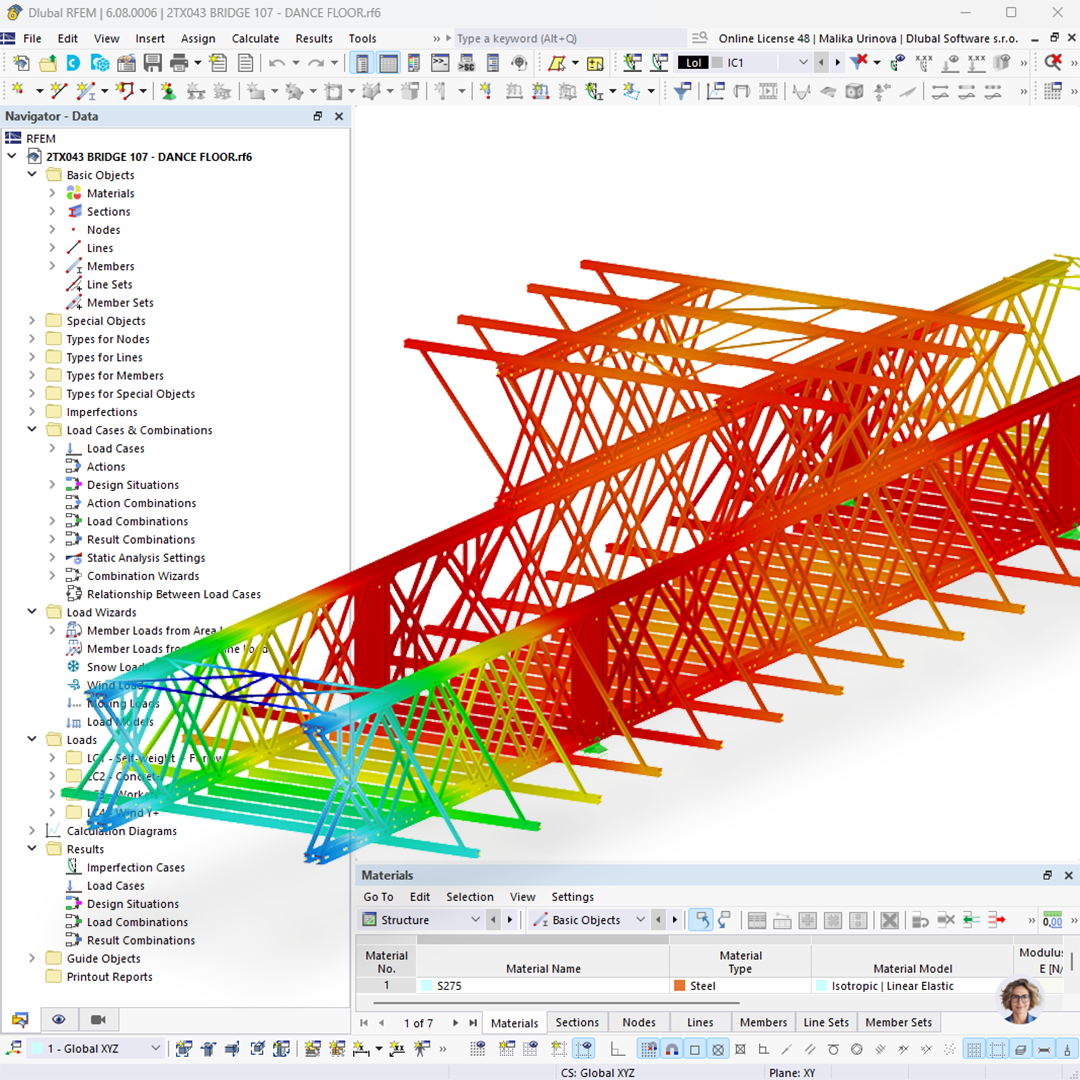Click the red arrow export icon in Materials table
1080x1080 pixels.
coord(997,920)
